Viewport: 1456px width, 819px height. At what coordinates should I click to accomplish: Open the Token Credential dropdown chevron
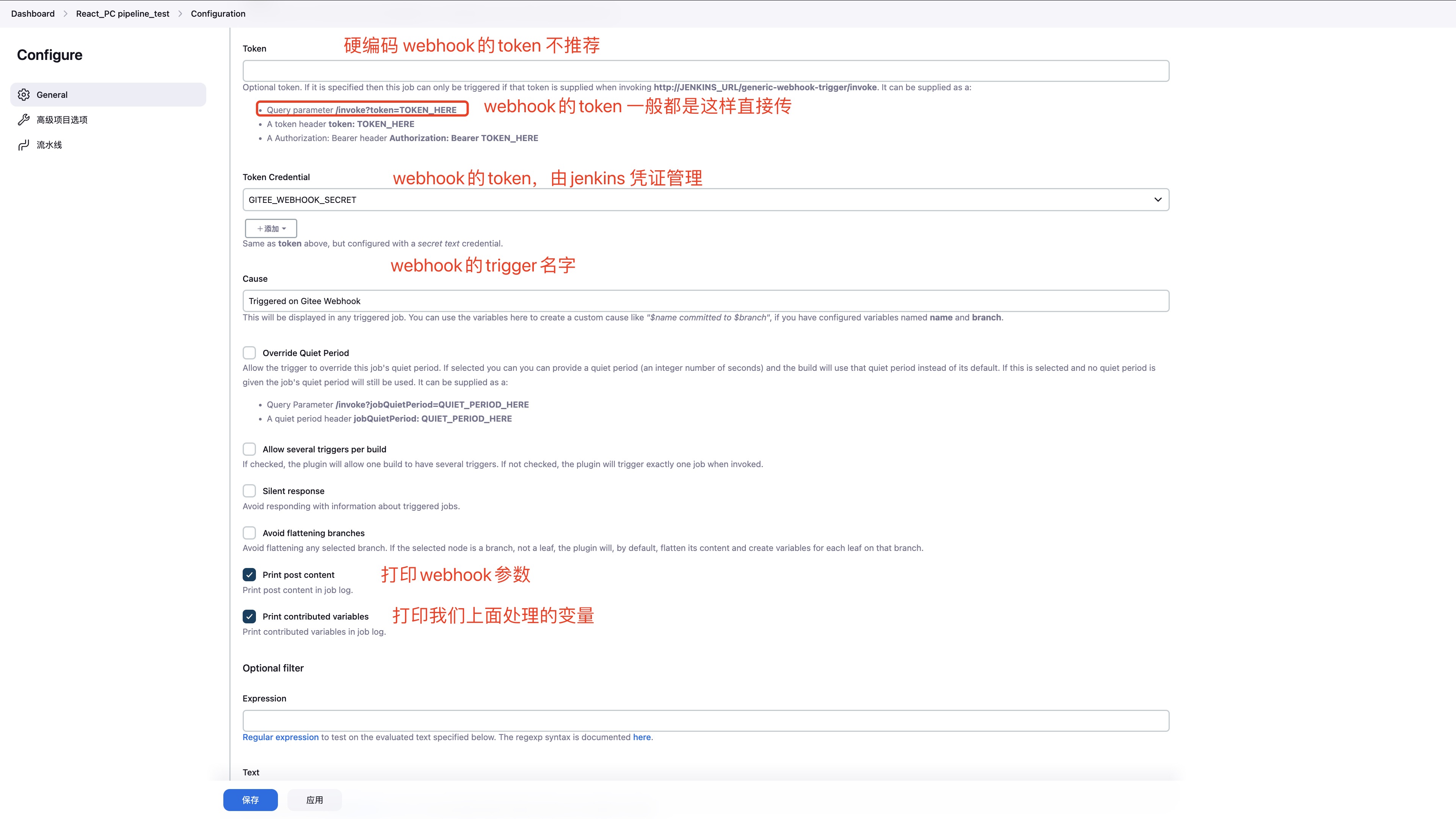1158,199
